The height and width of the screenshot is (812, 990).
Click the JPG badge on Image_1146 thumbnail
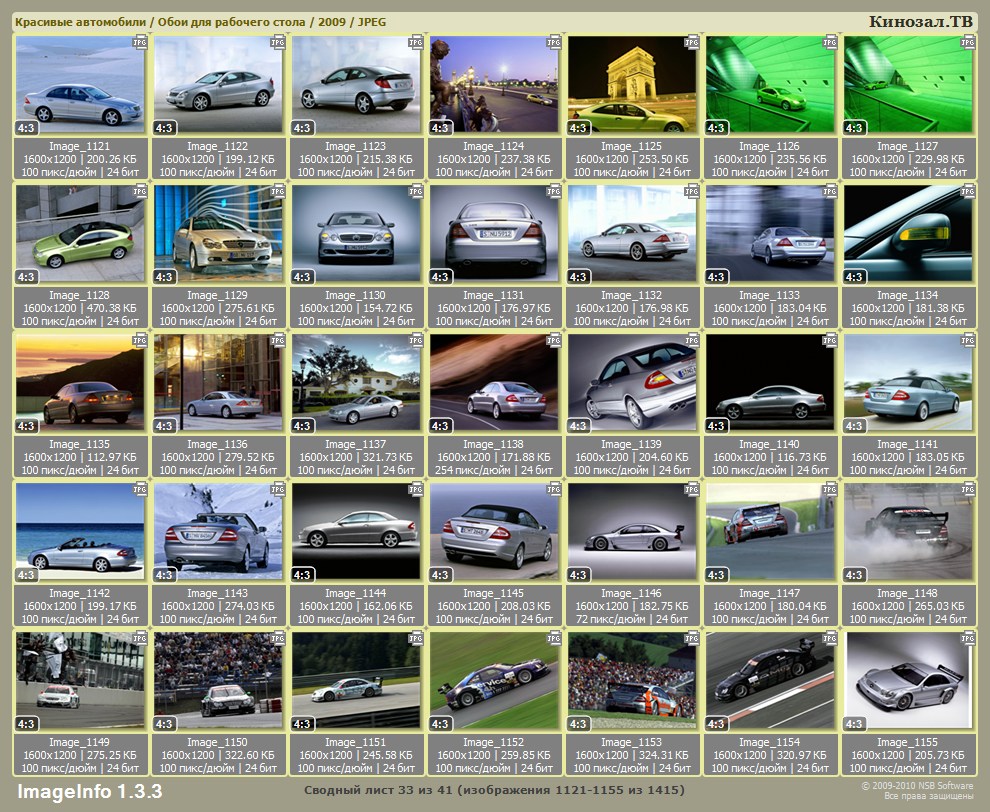692,489
